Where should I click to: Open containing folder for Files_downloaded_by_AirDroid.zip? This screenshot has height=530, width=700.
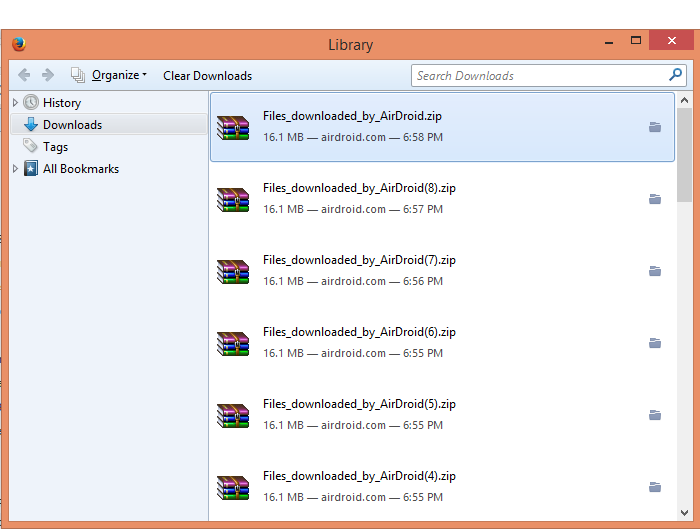655,127
